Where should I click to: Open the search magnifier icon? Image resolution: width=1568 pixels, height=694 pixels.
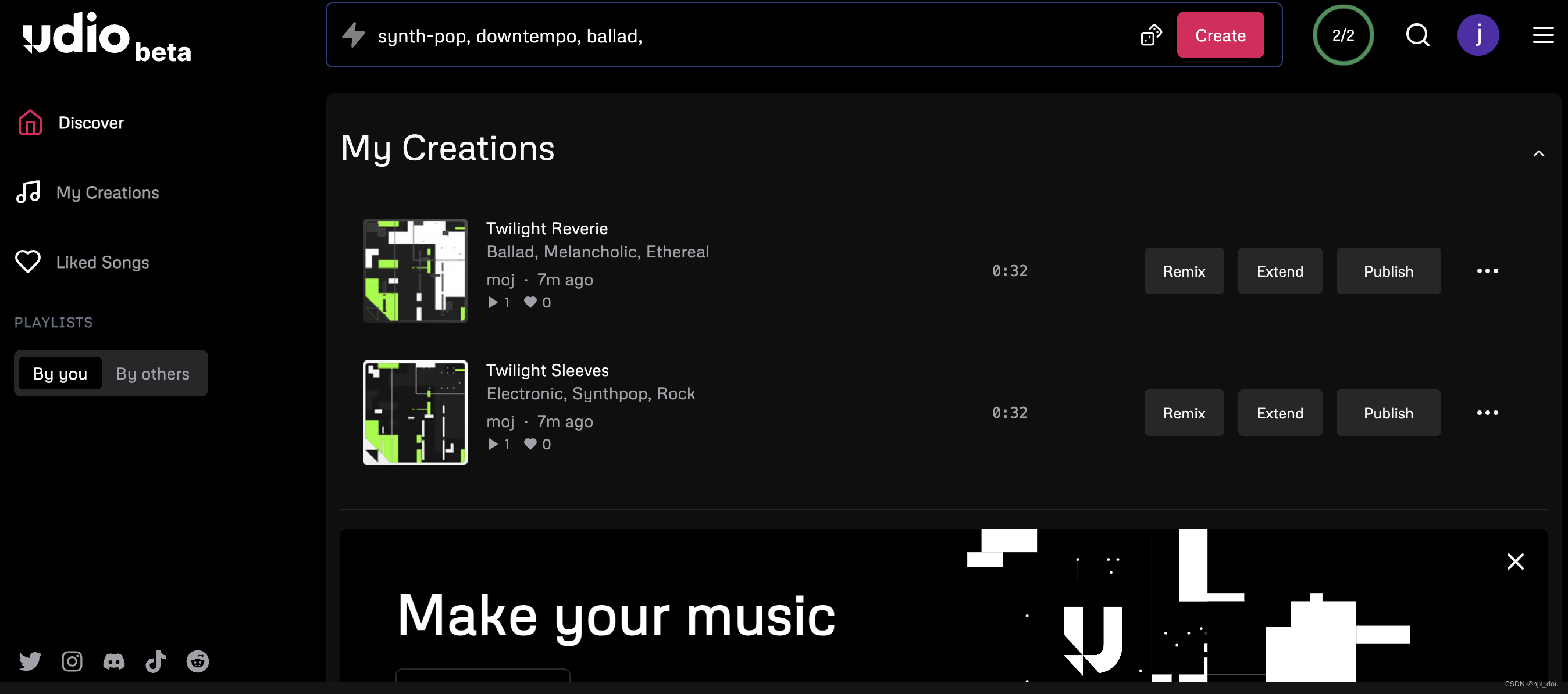pyautogui.click(x=1417, y=35)
